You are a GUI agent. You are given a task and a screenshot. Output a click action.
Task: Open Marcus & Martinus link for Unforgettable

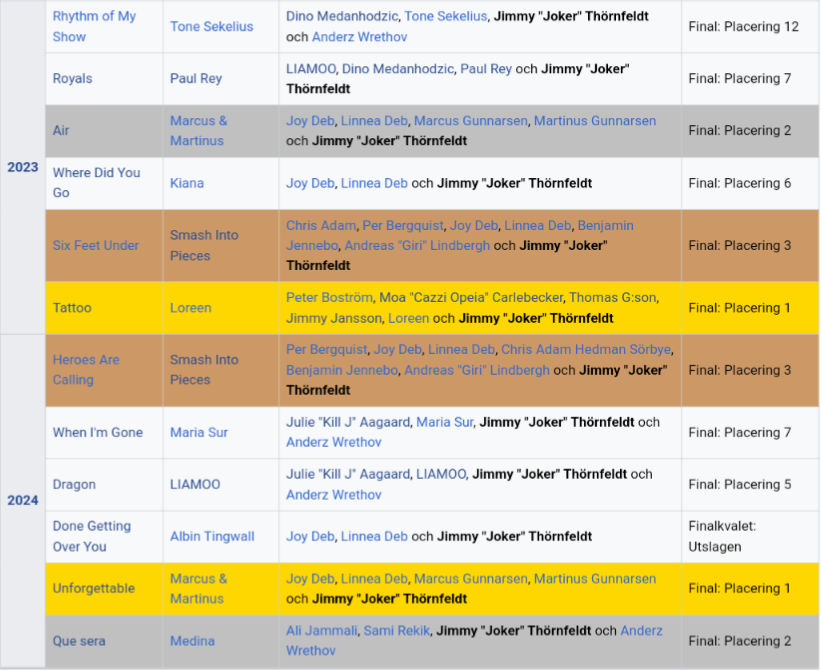point(199,588)
